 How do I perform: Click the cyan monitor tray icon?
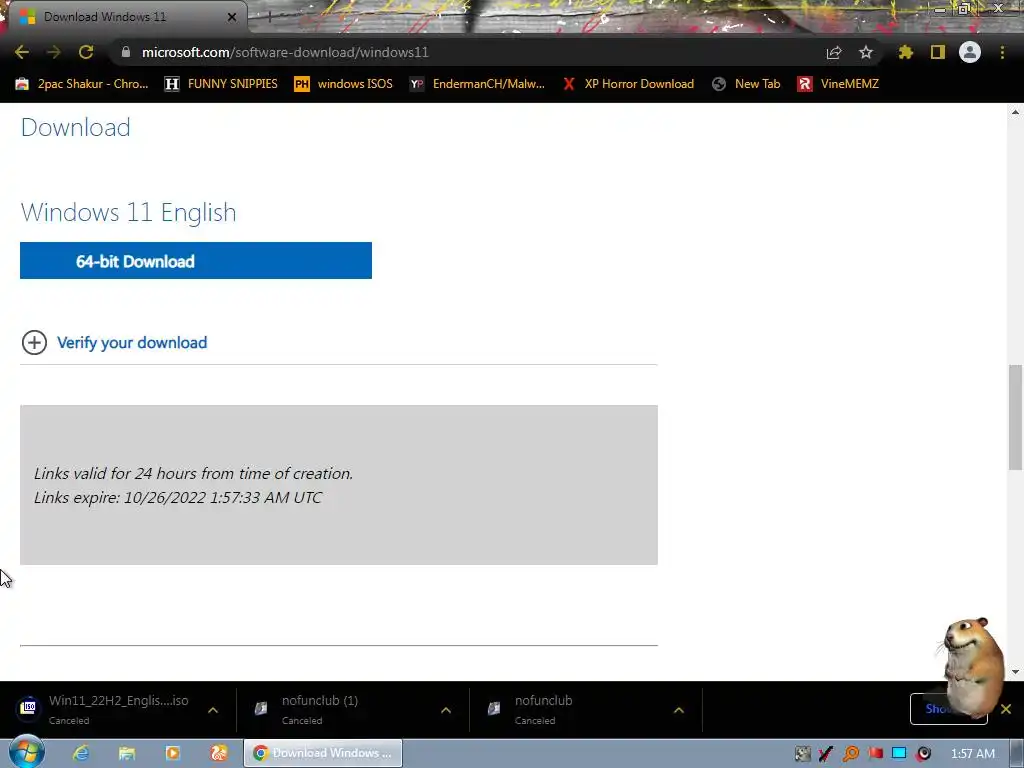pos(899,754)
